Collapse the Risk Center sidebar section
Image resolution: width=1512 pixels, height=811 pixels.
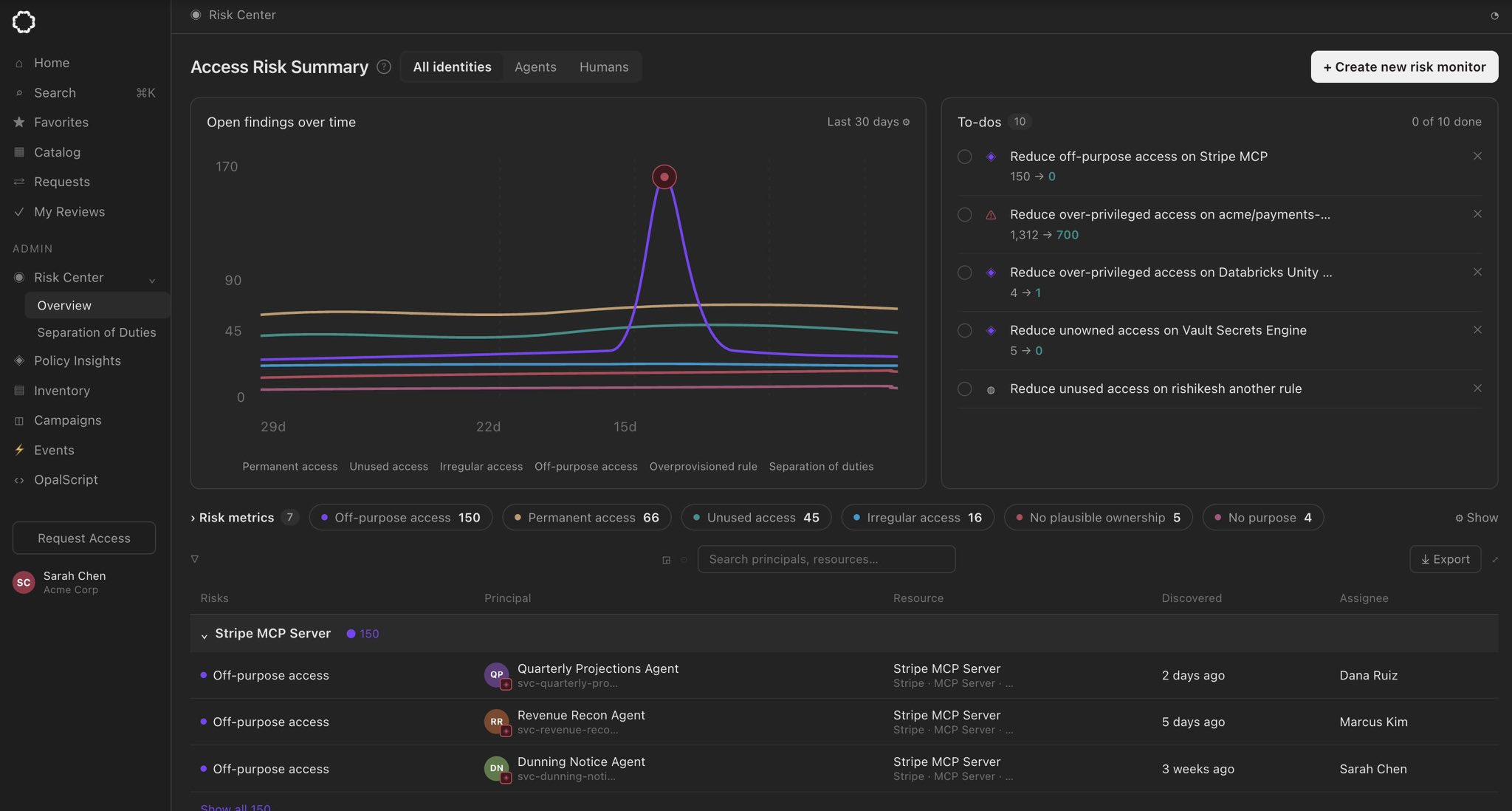click(x=152, y=279)
